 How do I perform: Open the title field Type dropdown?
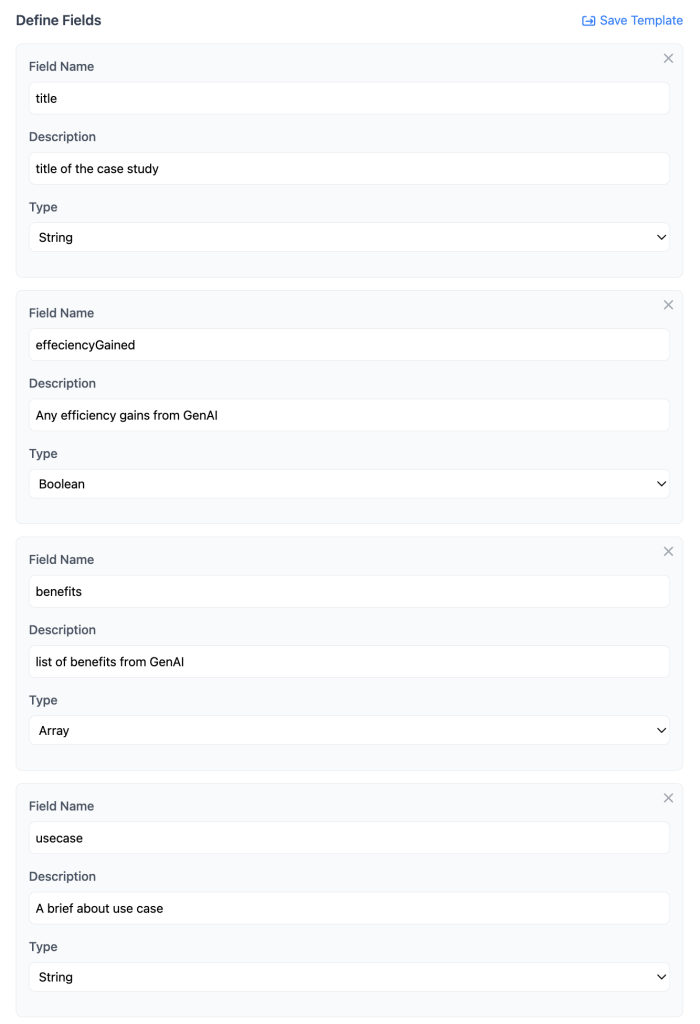click(349, 238)
